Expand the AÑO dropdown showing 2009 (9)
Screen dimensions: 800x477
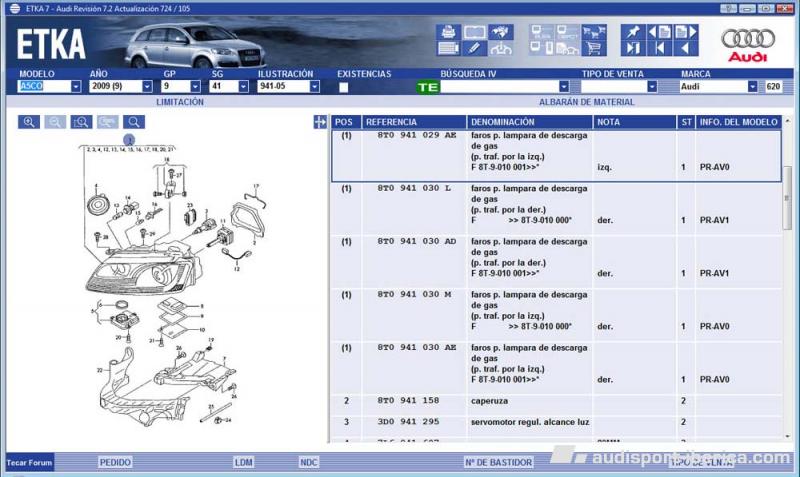(x=147, y=87)
